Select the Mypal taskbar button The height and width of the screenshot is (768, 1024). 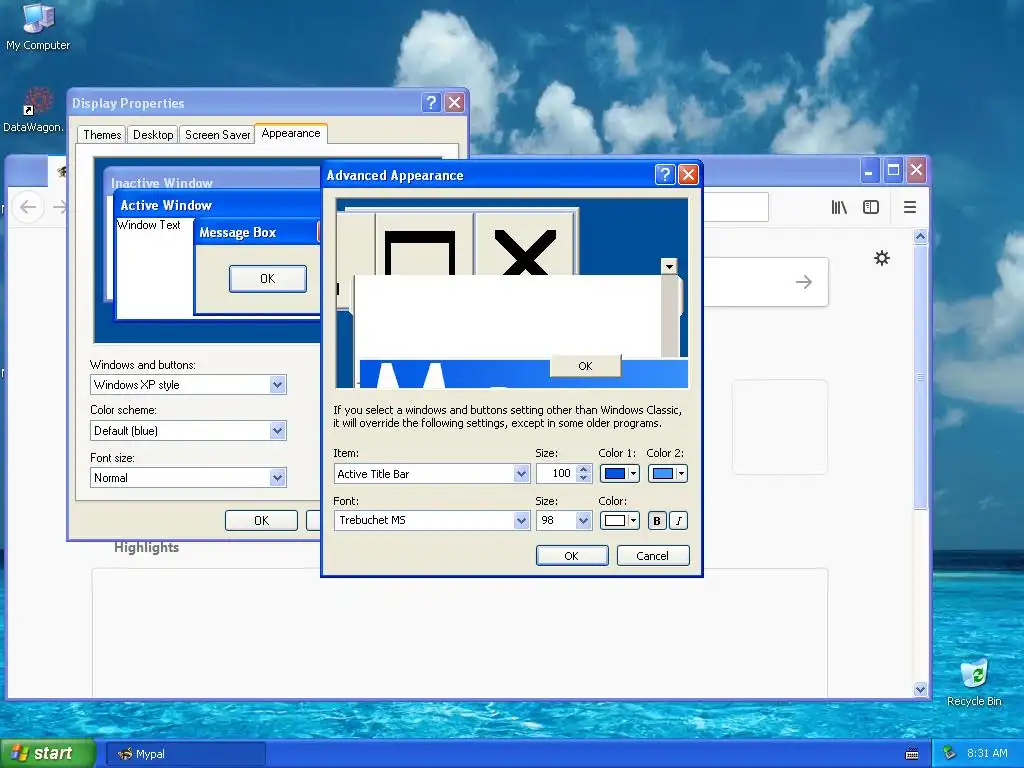pyautogui.click(x=186, y=754)
